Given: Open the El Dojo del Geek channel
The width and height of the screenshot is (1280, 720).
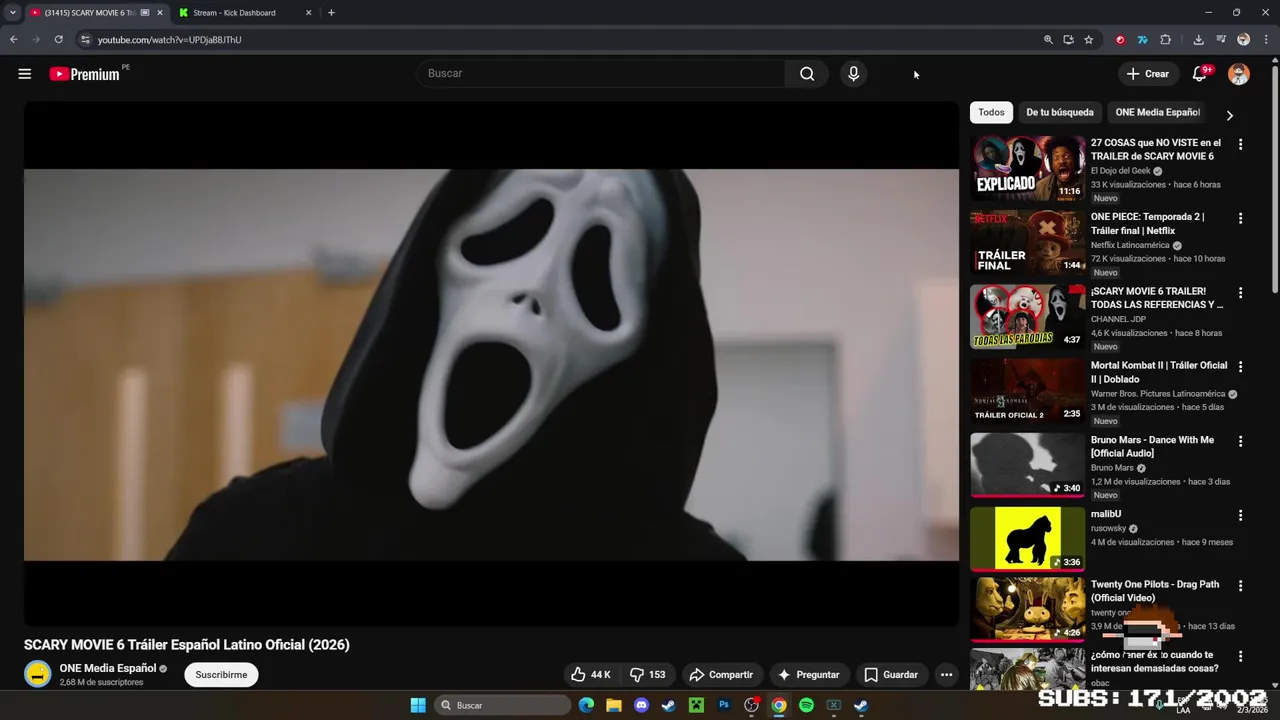Looking at the screenshot, I should 1121,171.
